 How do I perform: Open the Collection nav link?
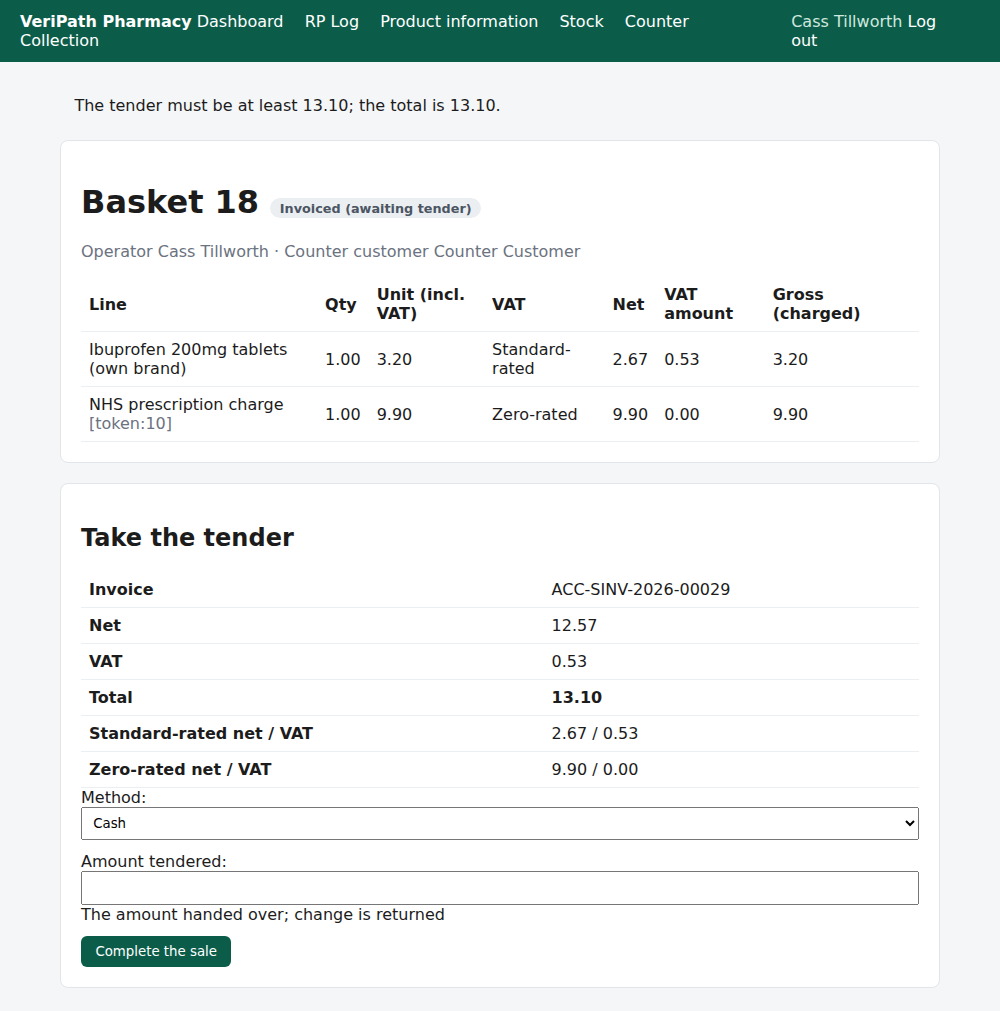pyautogui.click(x=59, y=40)
